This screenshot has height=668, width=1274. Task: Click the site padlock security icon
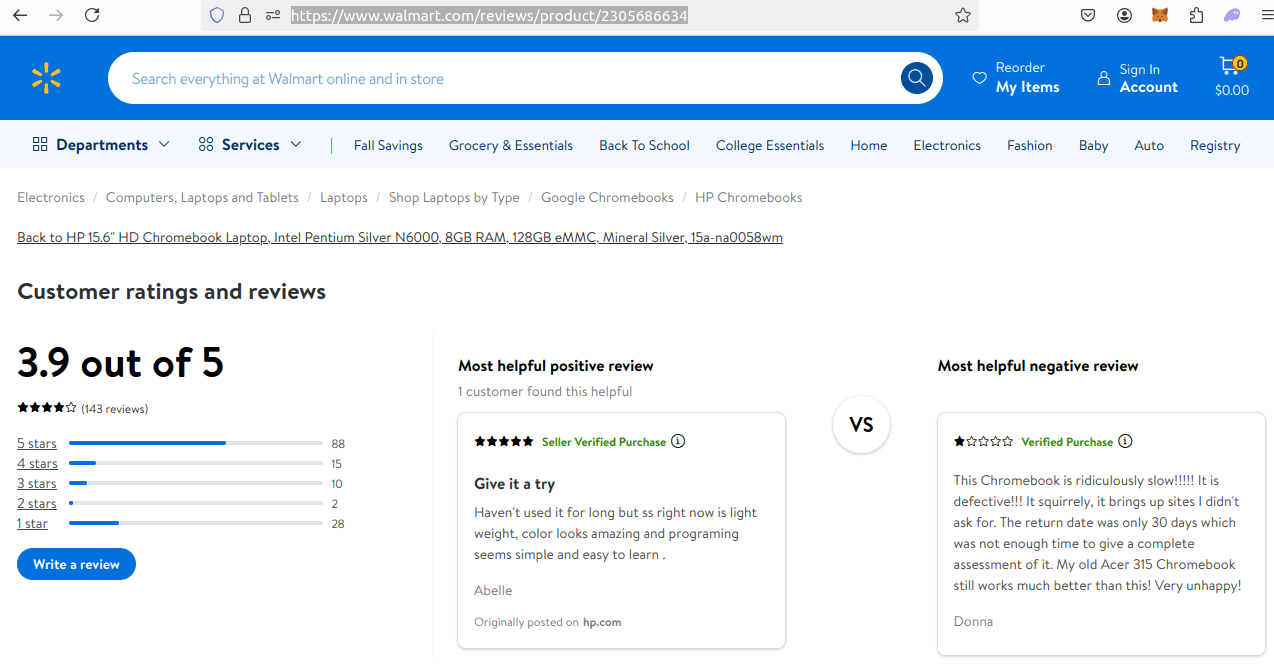click(245, 15)
